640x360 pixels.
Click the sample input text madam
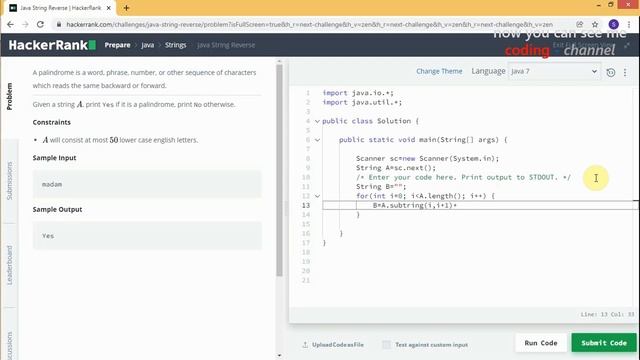point(52,184)
